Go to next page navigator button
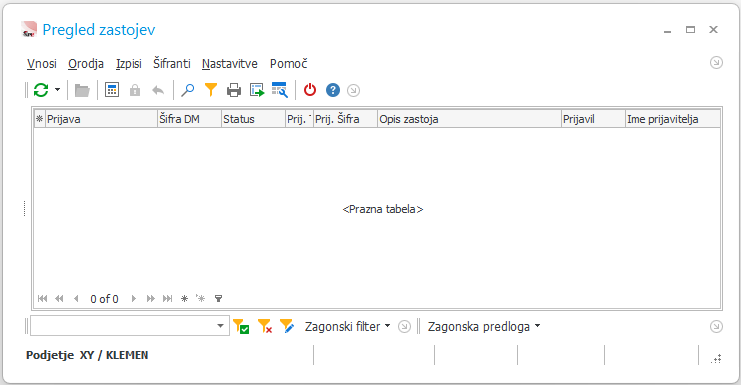741x385 pixels. tap(151, 299)
